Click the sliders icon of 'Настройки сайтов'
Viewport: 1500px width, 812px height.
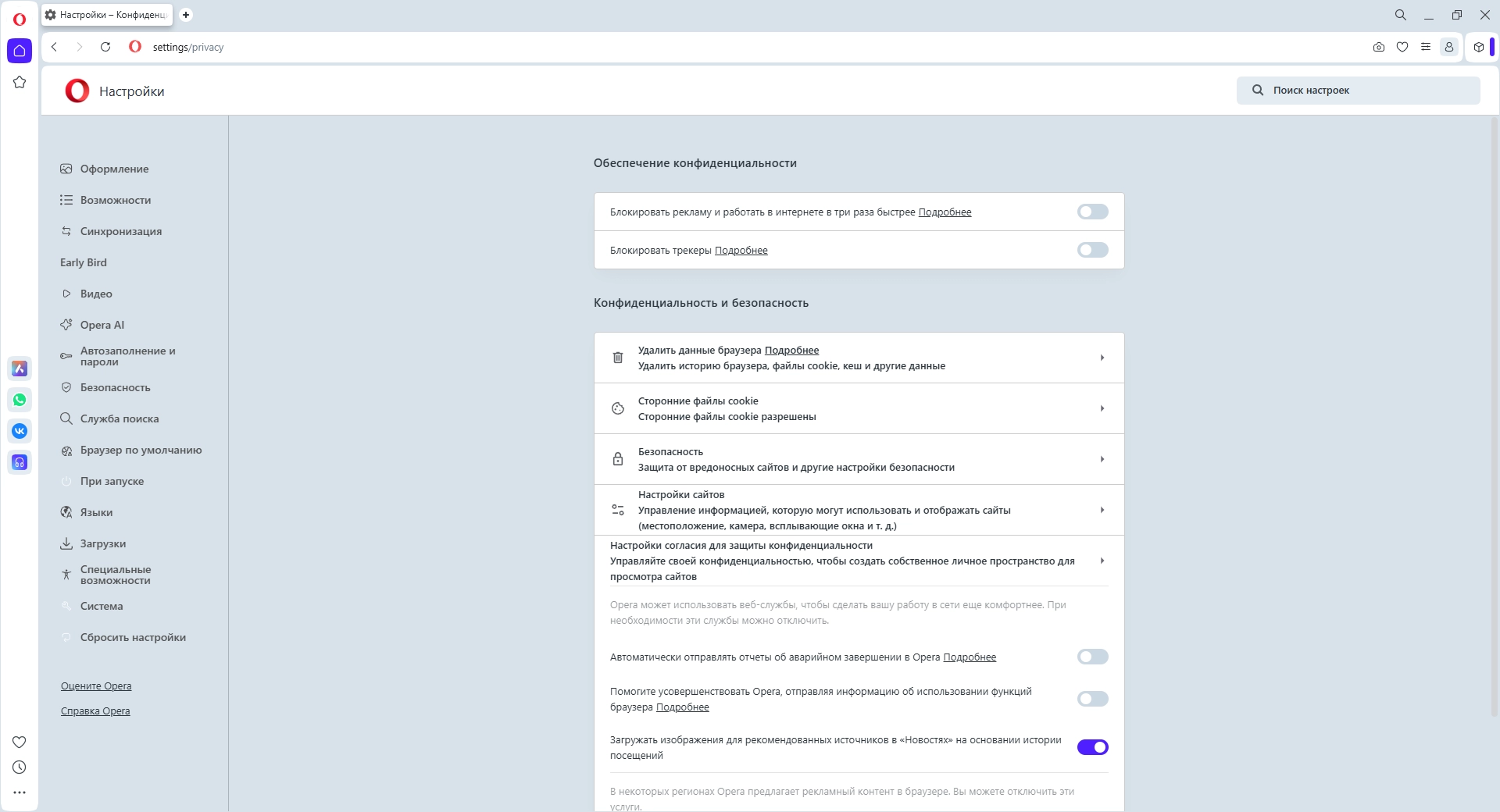click(618, 510)
